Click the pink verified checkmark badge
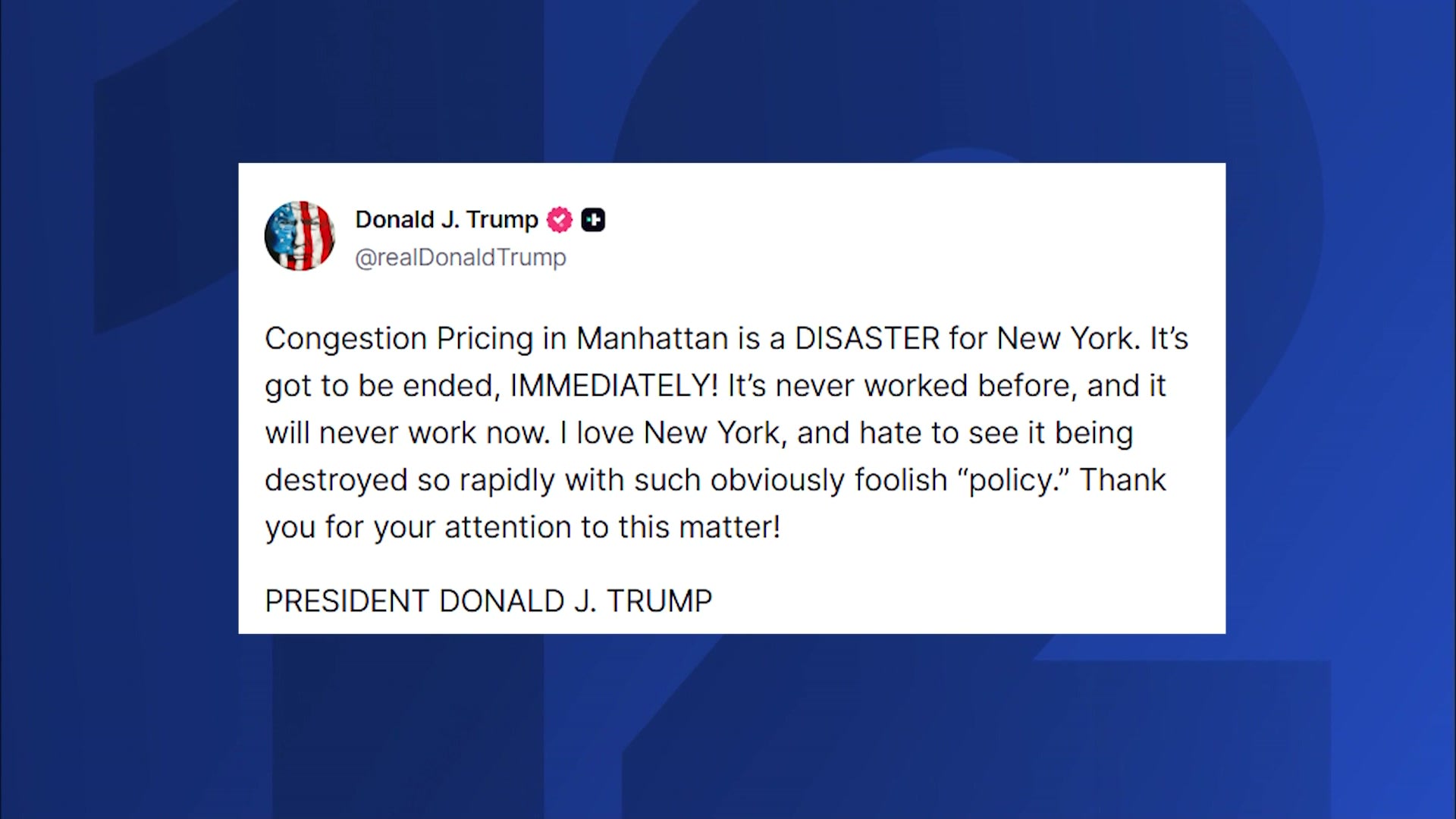1456x819 pixels. click(x=560, y=220)
